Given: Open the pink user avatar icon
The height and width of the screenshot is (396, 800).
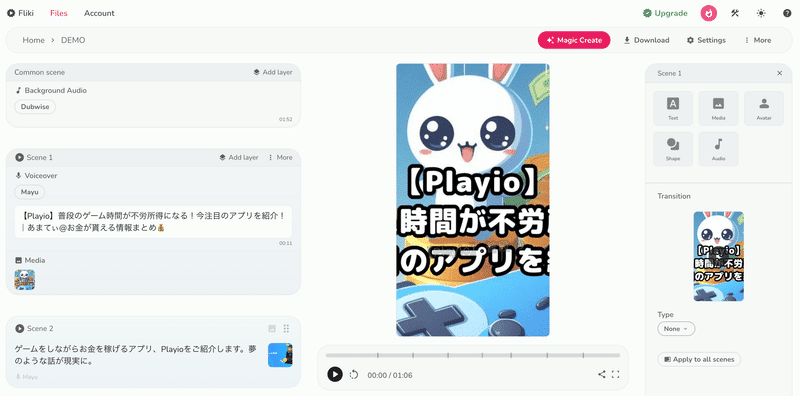Looking at the screenshot, I should click(709, 13).
